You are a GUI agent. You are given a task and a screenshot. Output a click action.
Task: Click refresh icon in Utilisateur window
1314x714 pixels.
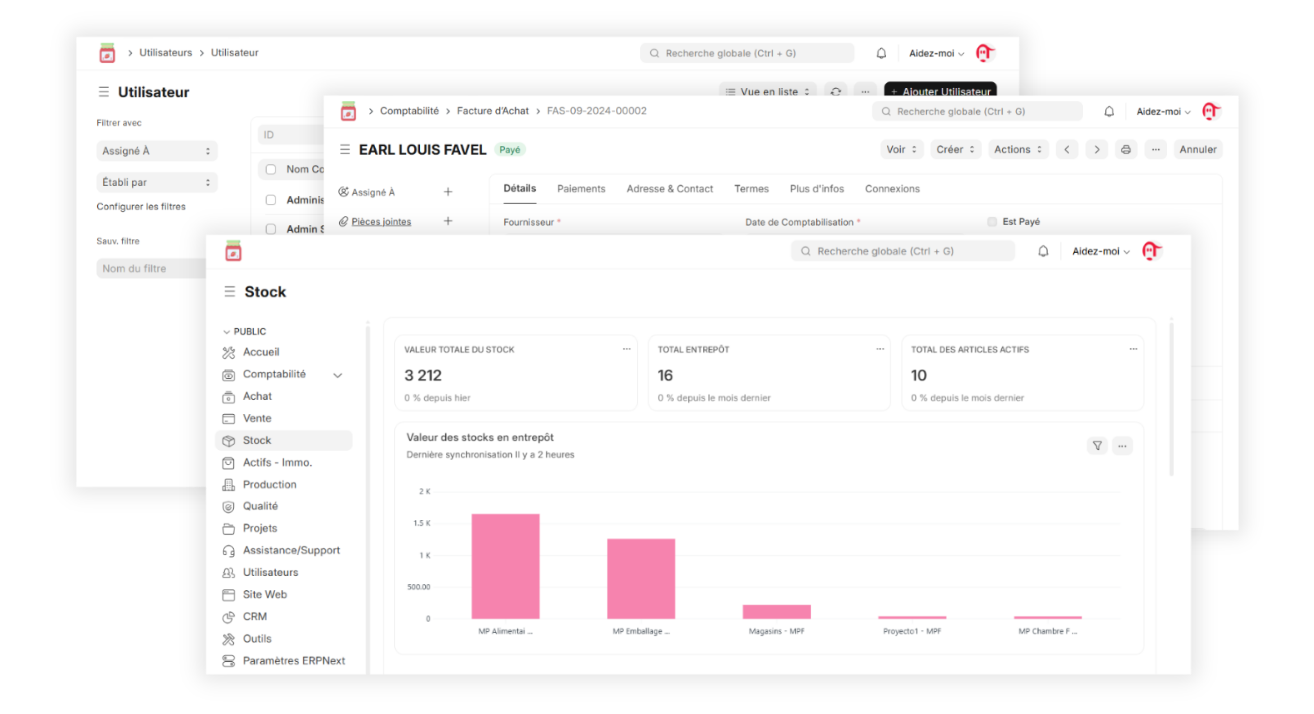coord(836,91)
